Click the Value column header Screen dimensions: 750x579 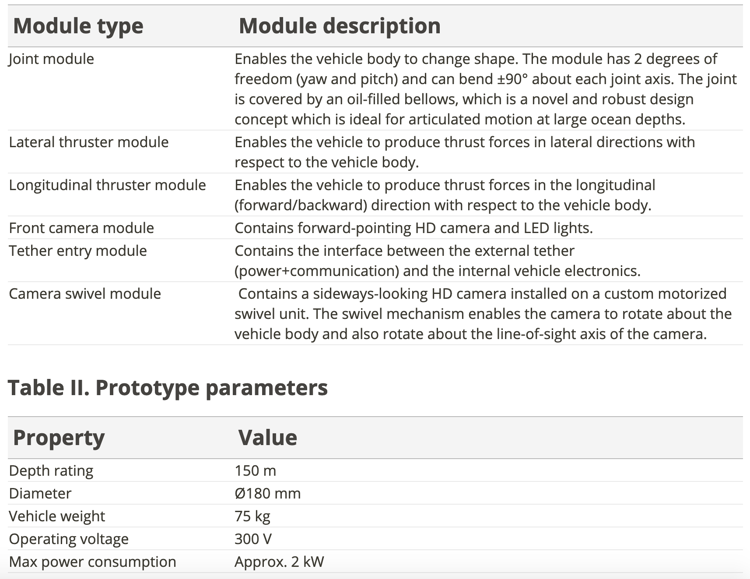[268, 438]
